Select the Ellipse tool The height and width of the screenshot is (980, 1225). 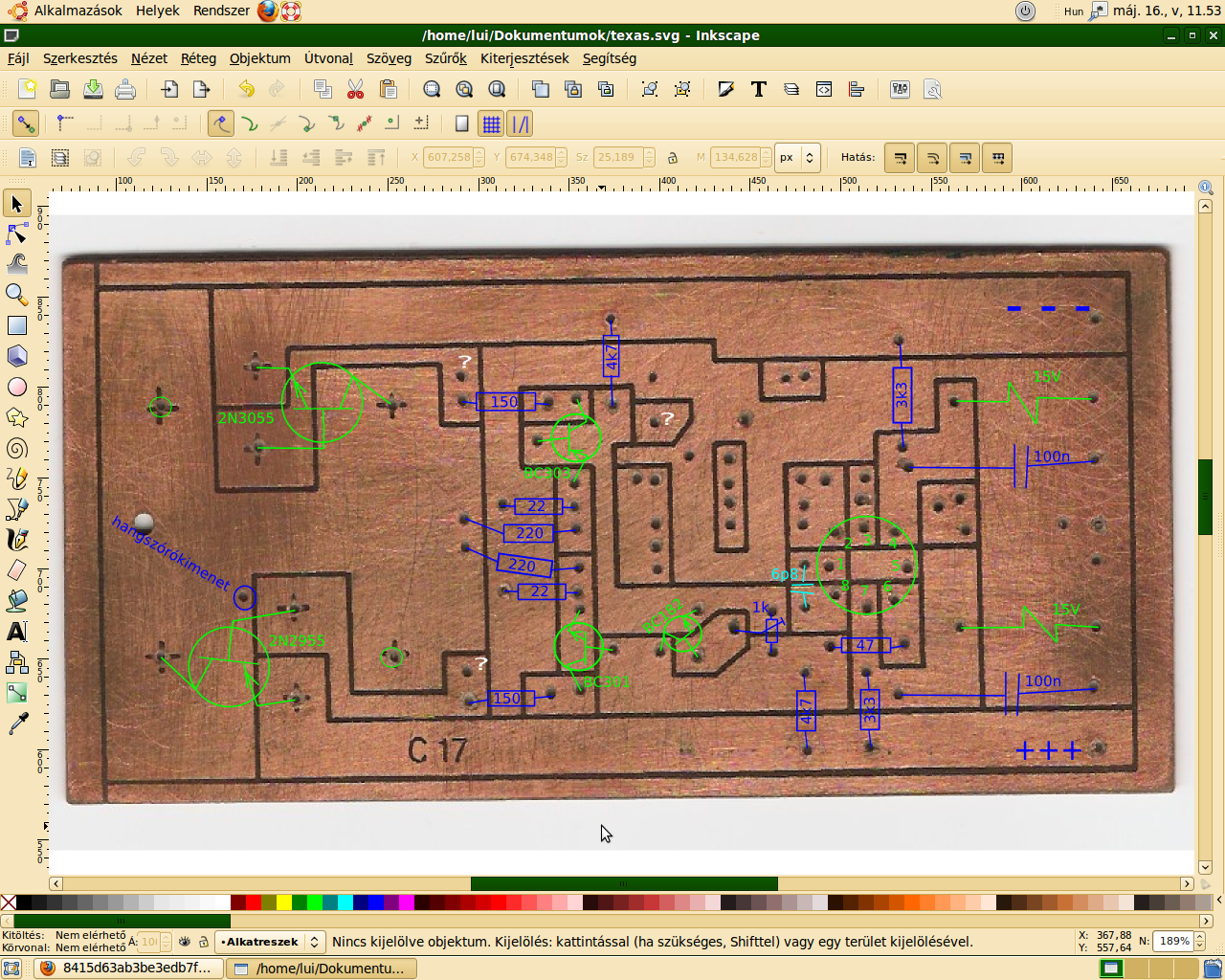16,387
